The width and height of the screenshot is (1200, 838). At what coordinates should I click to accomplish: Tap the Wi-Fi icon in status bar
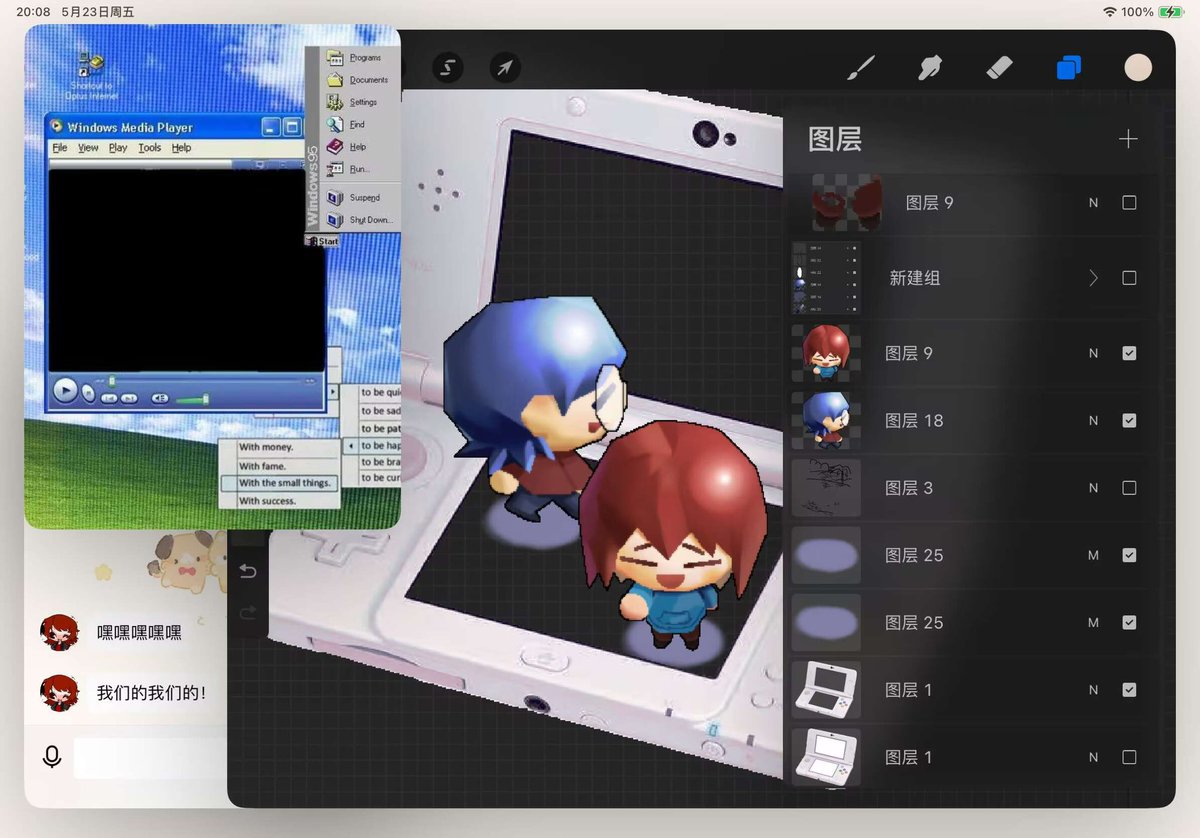coord(1109,12)
